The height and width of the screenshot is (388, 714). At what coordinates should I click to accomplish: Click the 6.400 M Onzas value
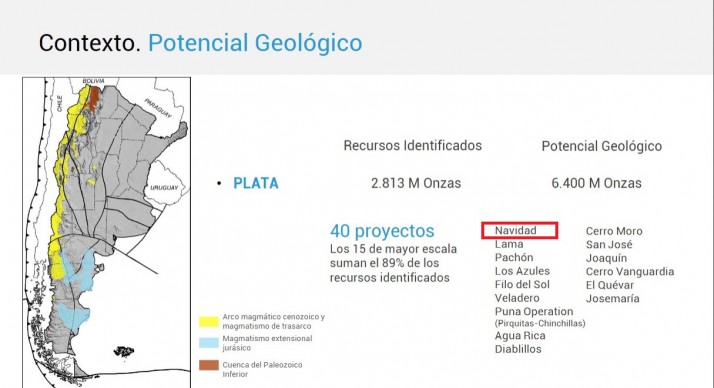pos(596,183)
